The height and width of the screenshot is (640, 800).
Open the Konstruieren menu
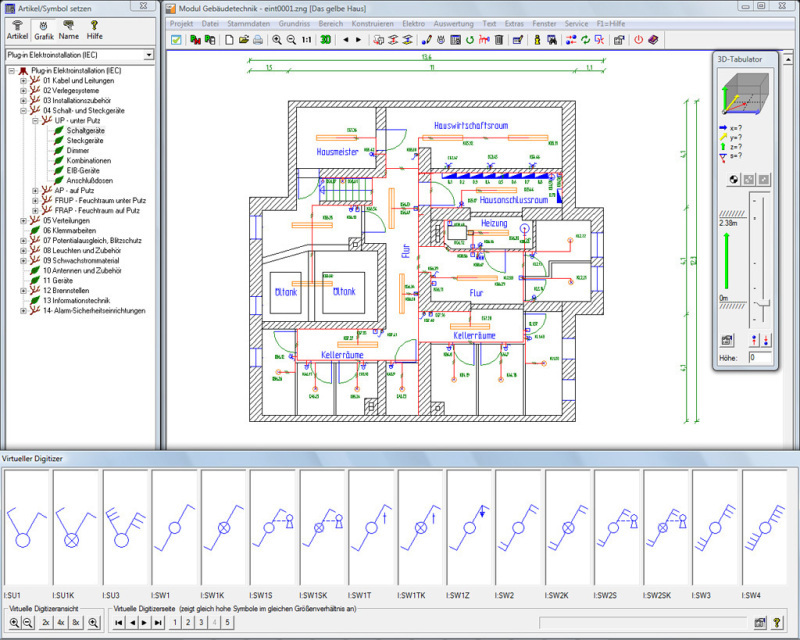372,23
